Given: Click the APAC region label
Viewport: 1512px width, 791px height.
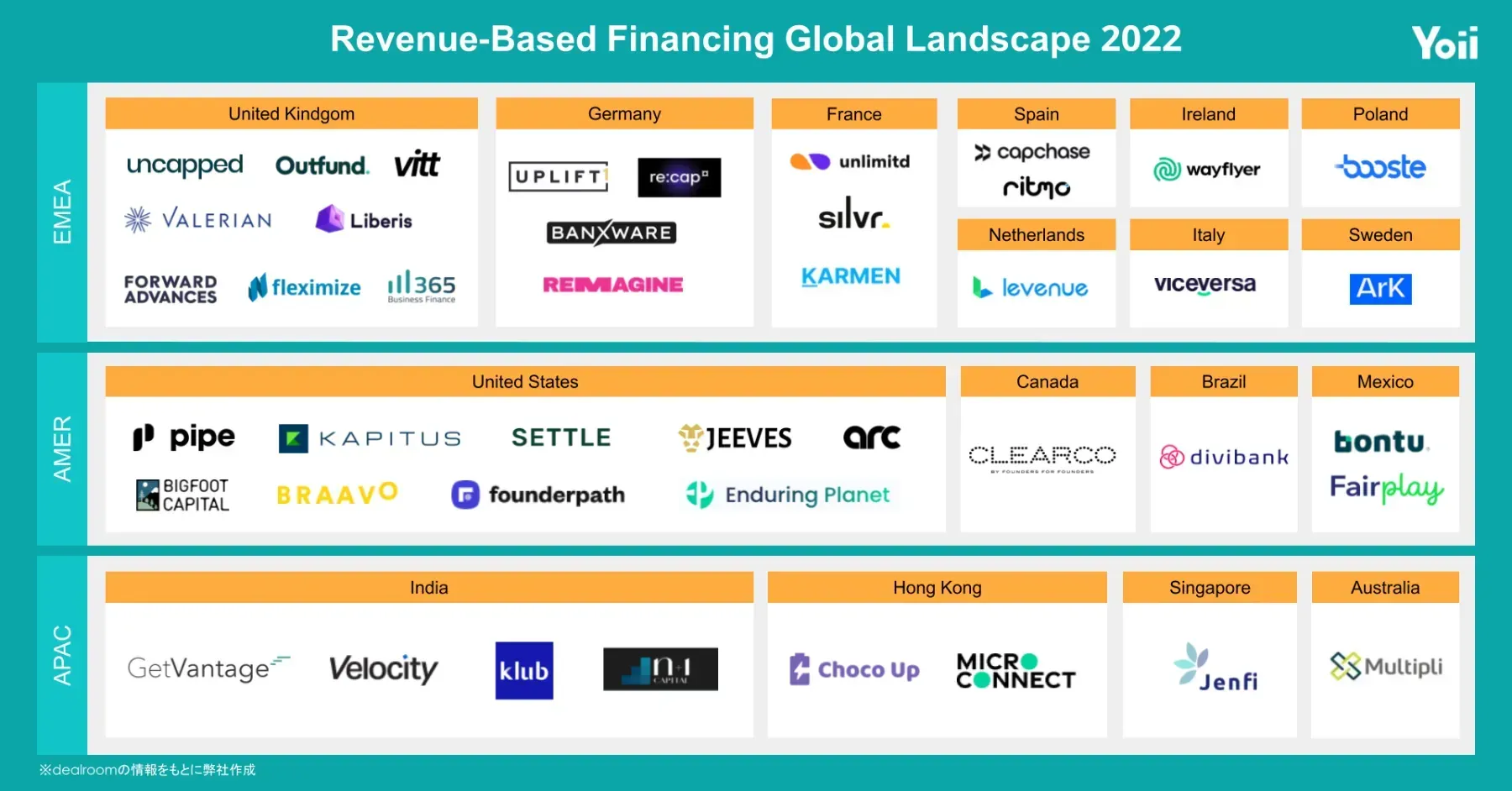Looking at the screenshot, I should 62,655.
